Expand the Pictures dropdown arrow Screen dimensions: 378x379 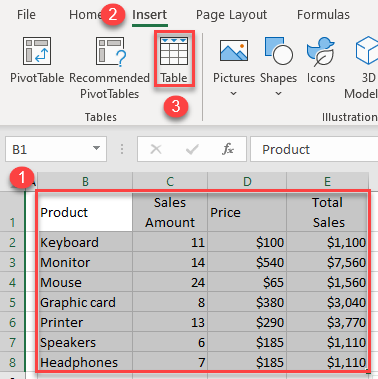[234, 94]
